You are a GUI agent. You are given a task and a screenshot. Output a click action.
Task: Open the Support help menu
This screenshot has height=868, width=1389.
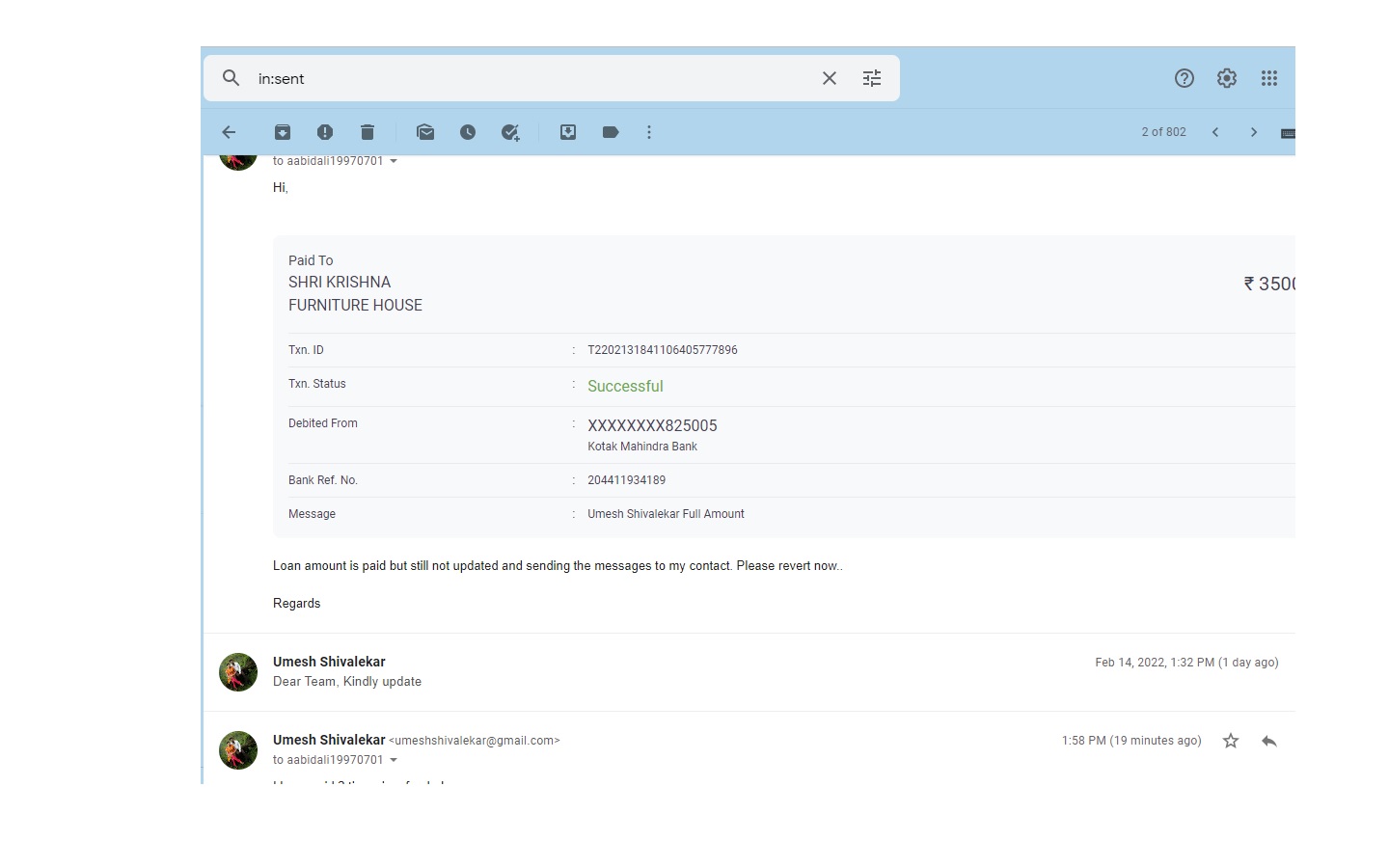tap(1185, 78)
